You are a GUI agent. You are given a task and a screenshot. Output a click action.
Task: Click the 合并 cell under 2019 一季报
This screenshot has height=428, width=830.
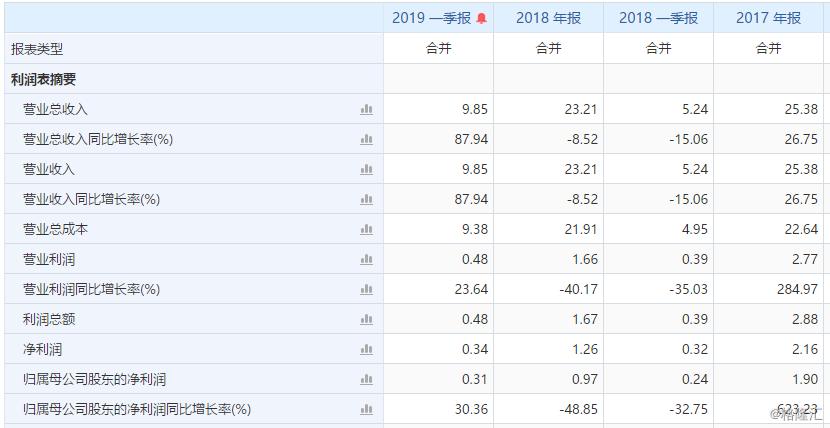[438, 48]
